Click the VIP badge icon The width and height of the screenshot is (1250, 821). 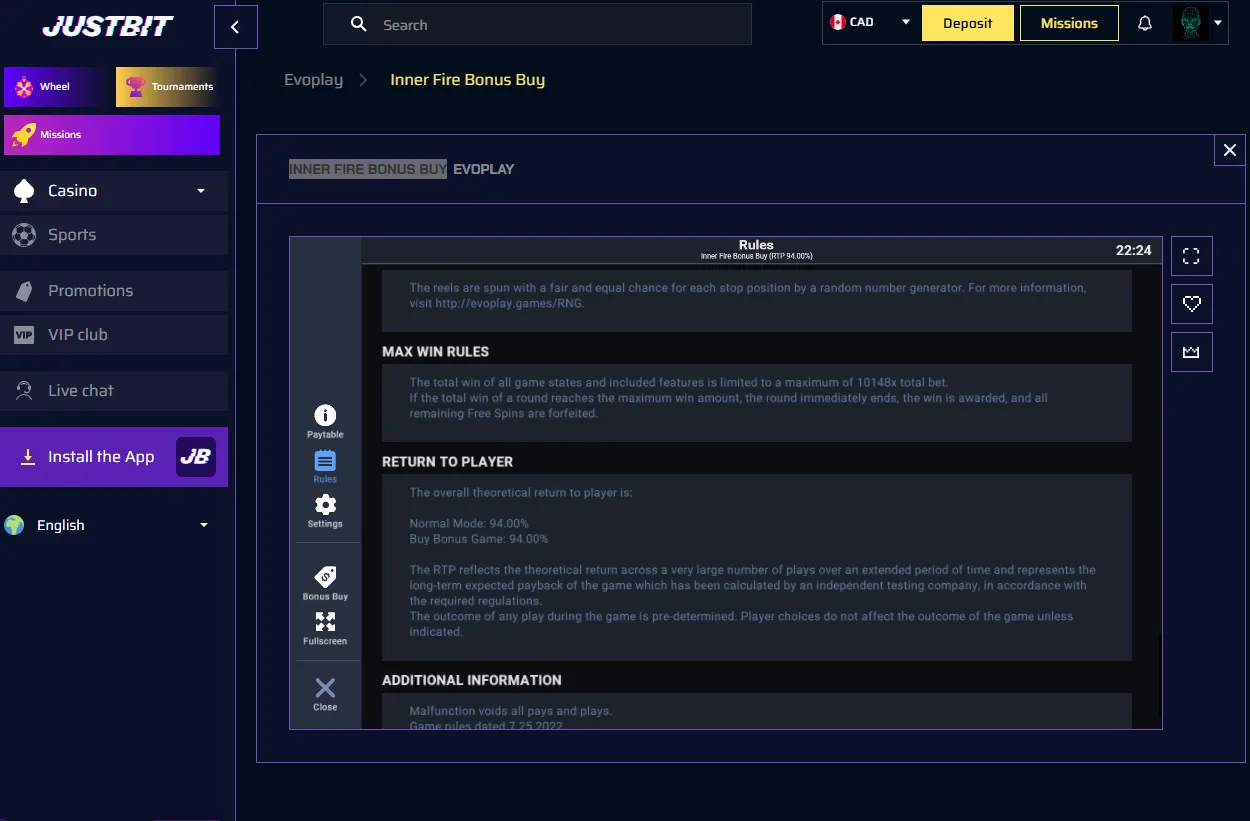[x=24, y=335]
